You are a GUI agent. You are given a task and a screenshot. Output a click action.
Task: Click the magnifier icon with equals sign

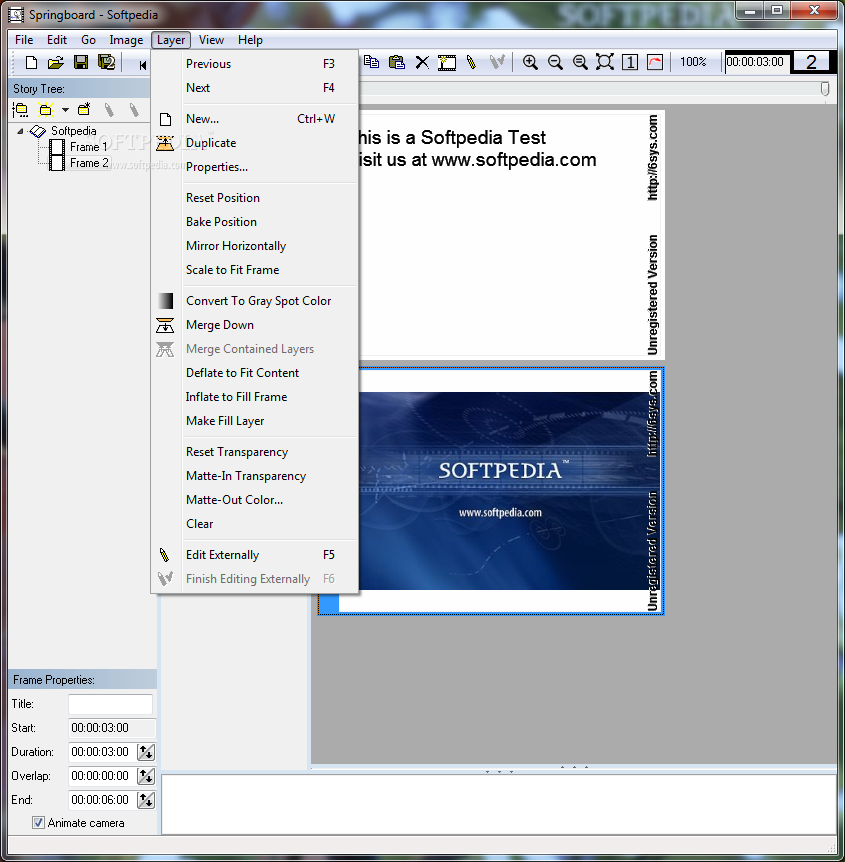click(x=580, y=62)
